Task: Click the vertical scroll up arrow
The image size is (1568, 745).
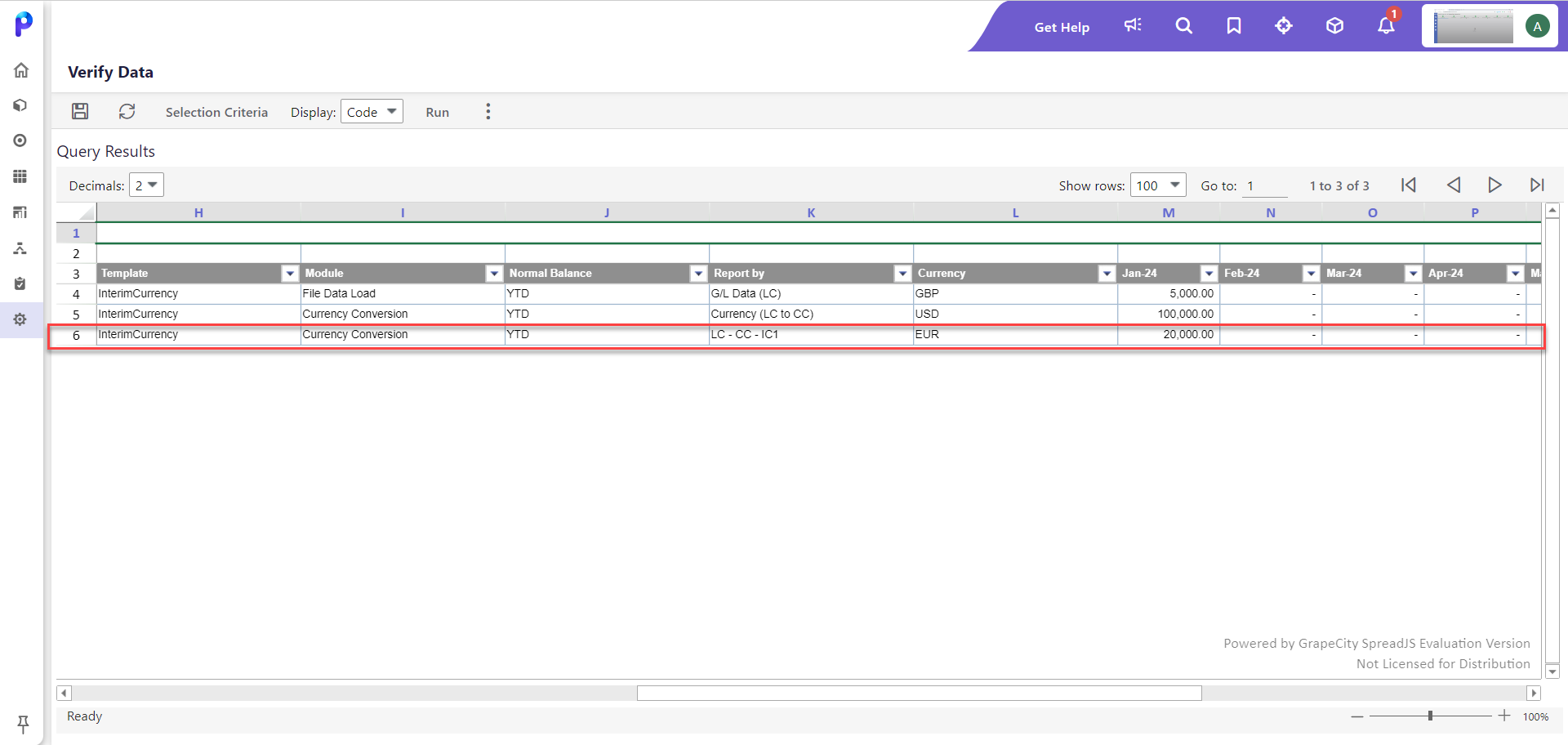Action: coord(1552,211)
